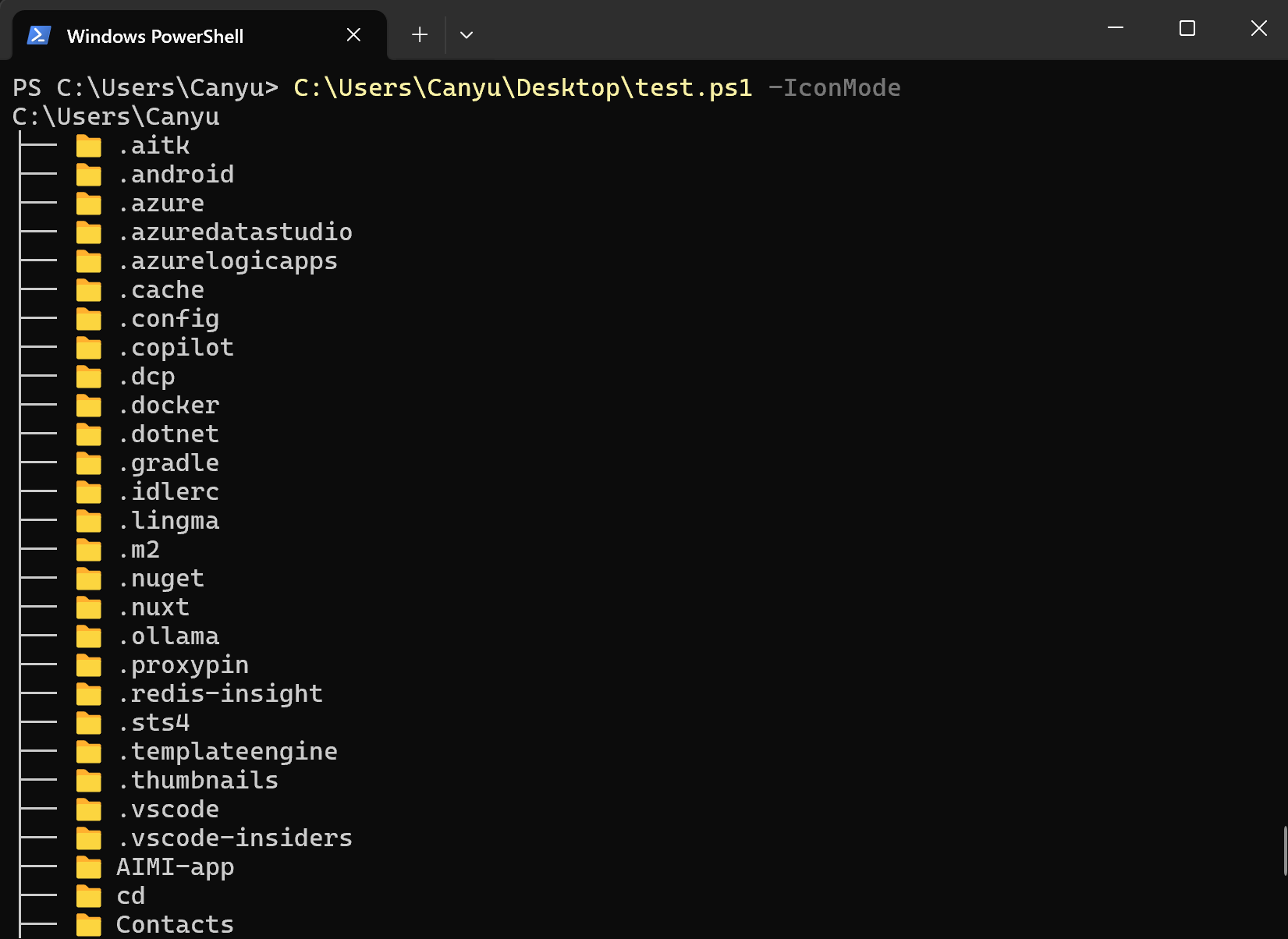Screen dimensions: 1288x939
Task: Click the .docker folder name
Action: [x=169, y=406]
